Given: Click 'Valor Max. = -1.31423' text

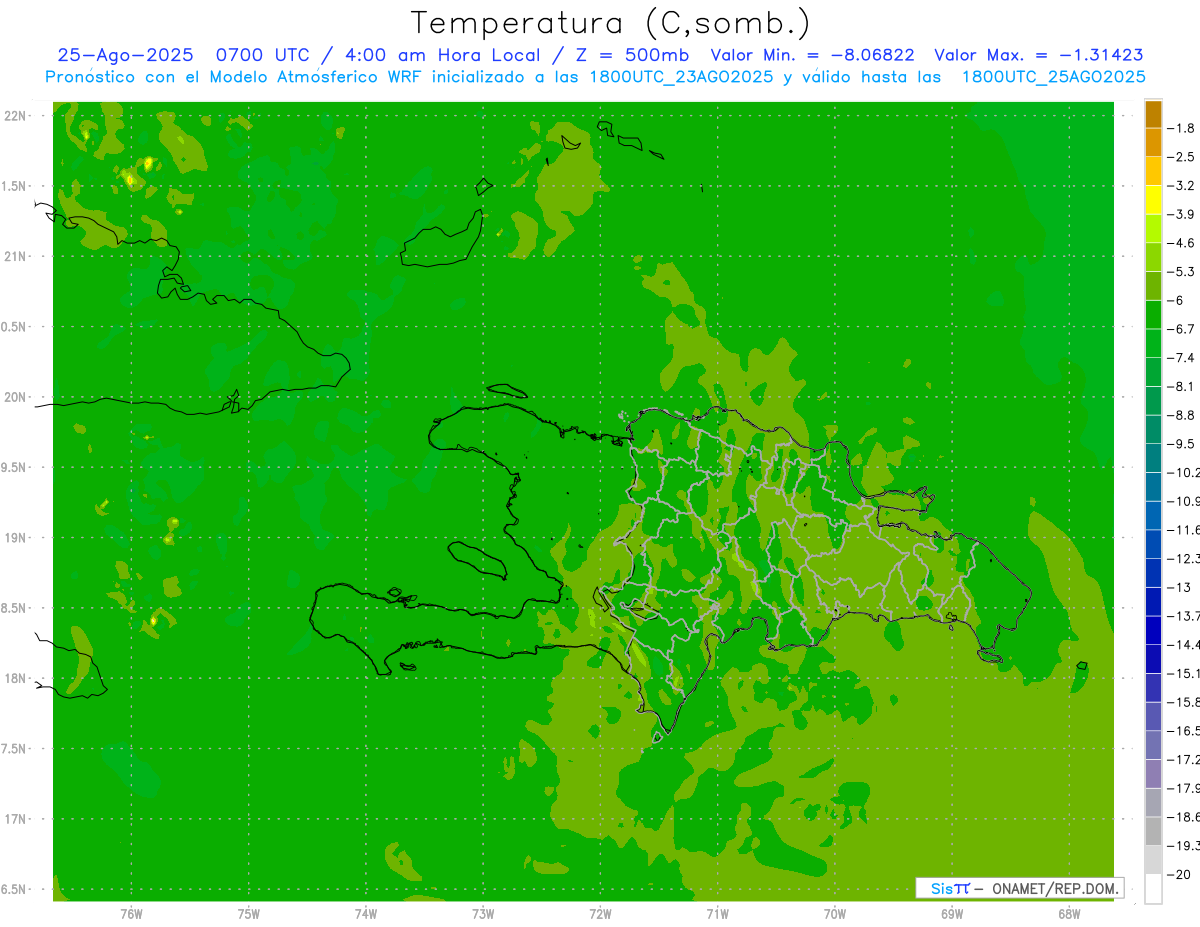Looking at the screenshot, I should pos(1039,56).
